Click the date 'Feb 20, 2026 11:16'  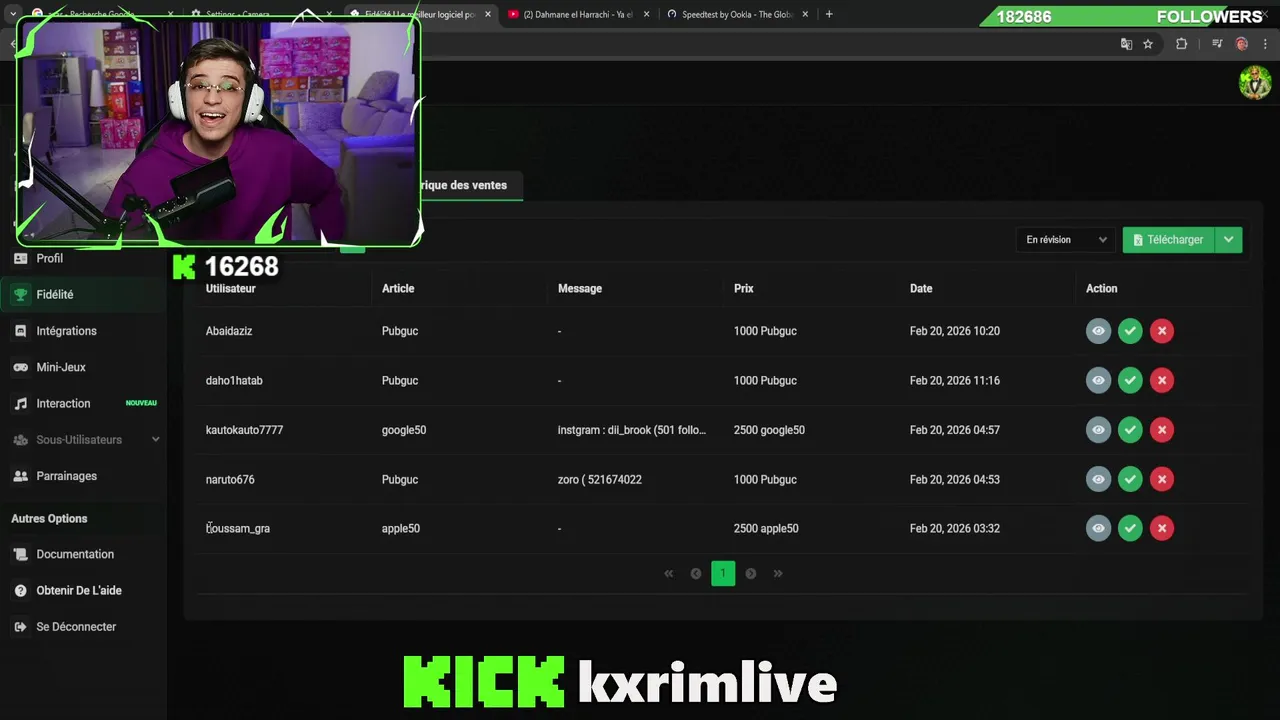[x=955, y=380]
